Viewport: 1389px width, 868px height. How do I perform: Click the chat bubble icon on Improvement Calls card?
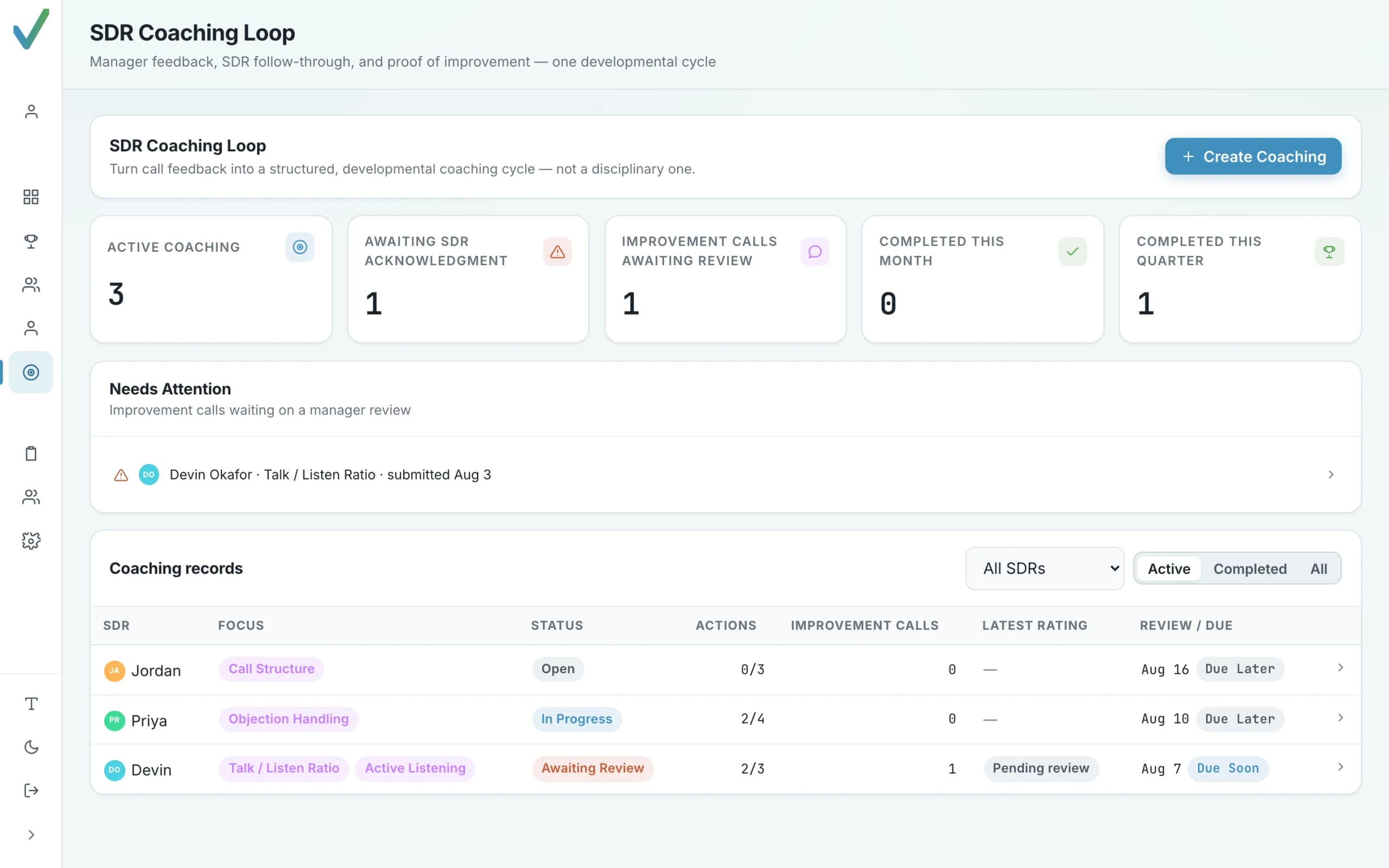(814, 251)
